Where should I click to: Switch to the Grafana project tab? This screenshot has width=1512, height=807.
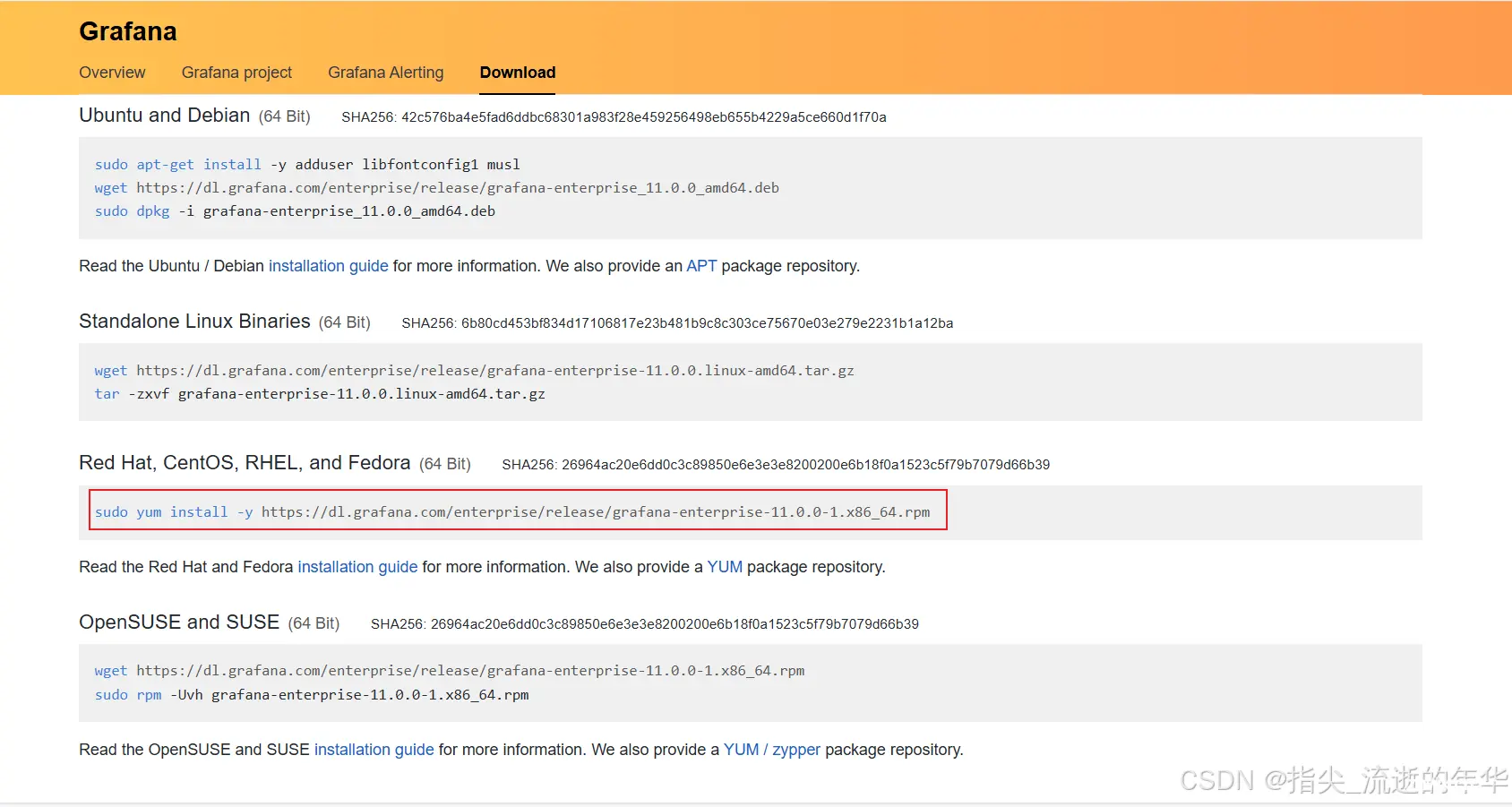click(236, 73)
